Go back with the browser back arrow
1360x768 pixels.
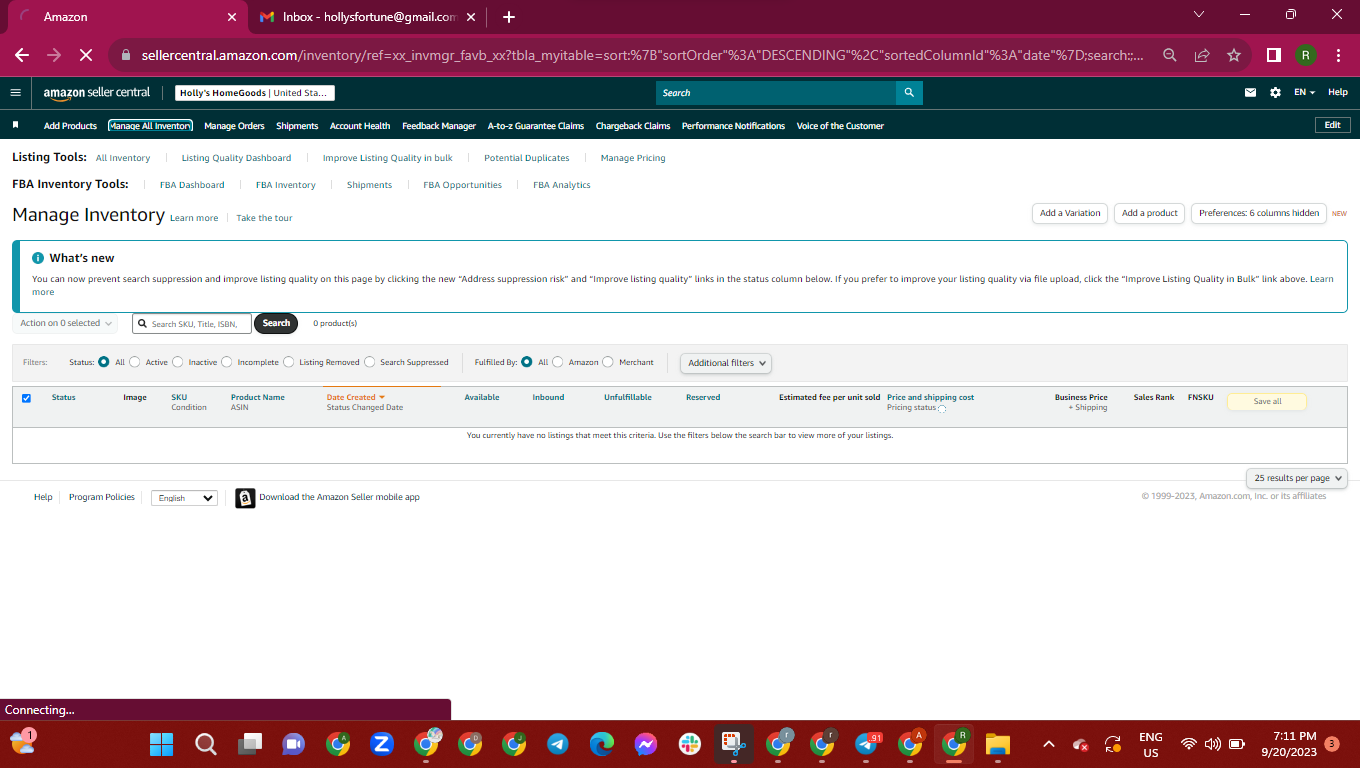[22, 55]
